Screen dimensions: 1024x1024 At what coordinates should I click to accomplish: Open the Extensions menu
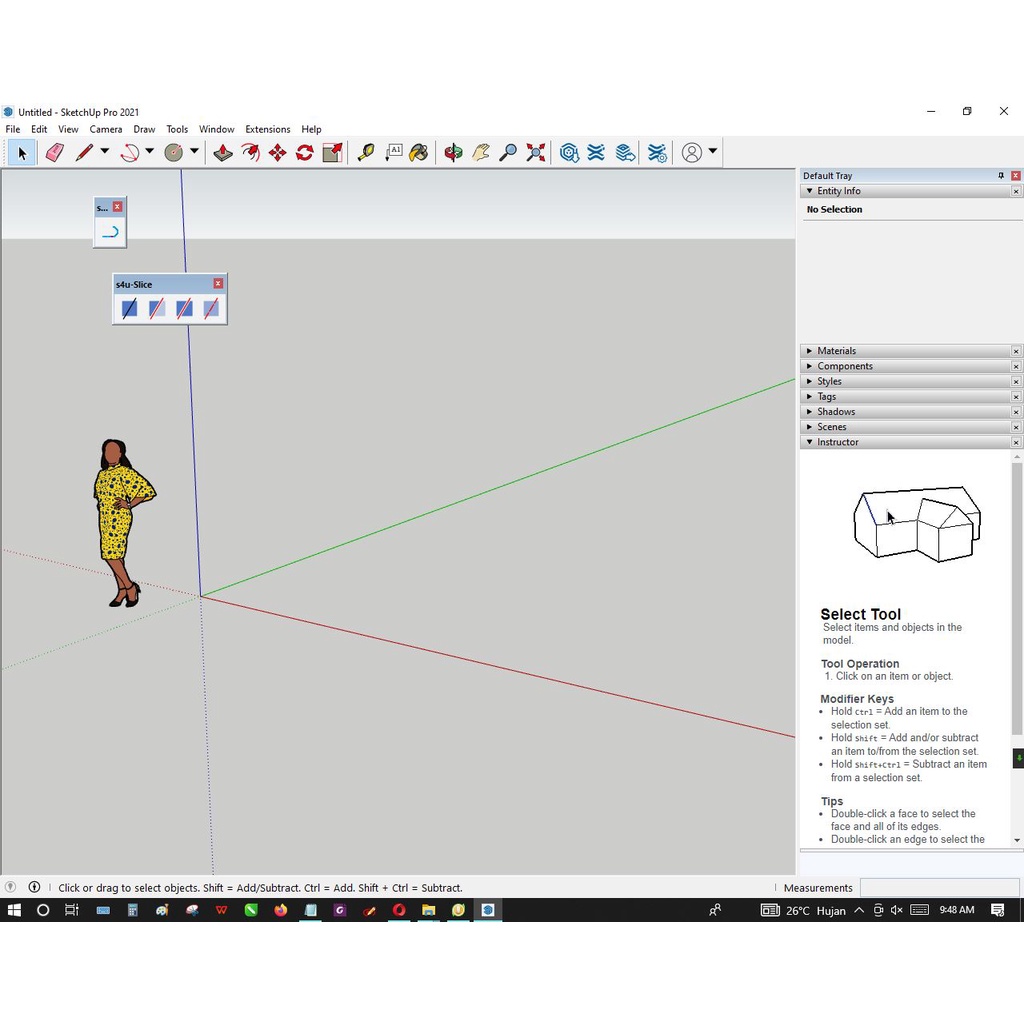click(x=267, y=129)
